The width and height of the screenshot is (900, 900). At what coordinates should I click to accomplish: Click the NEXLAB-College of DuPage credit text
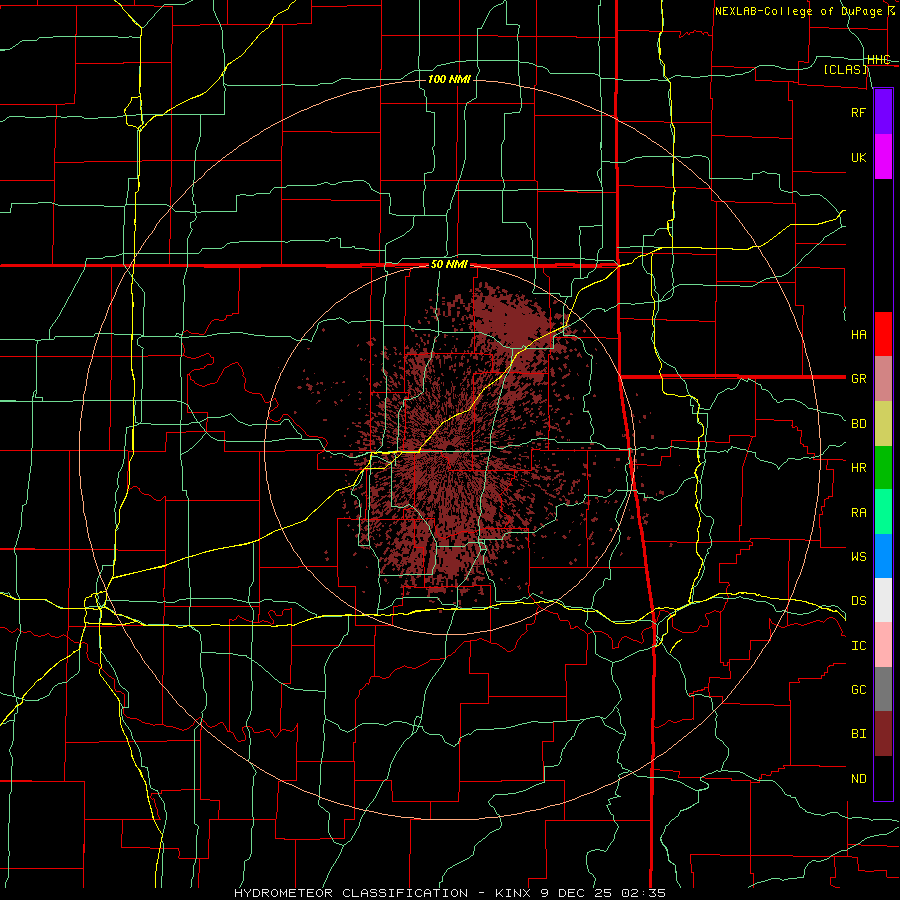tap(801, 11)
